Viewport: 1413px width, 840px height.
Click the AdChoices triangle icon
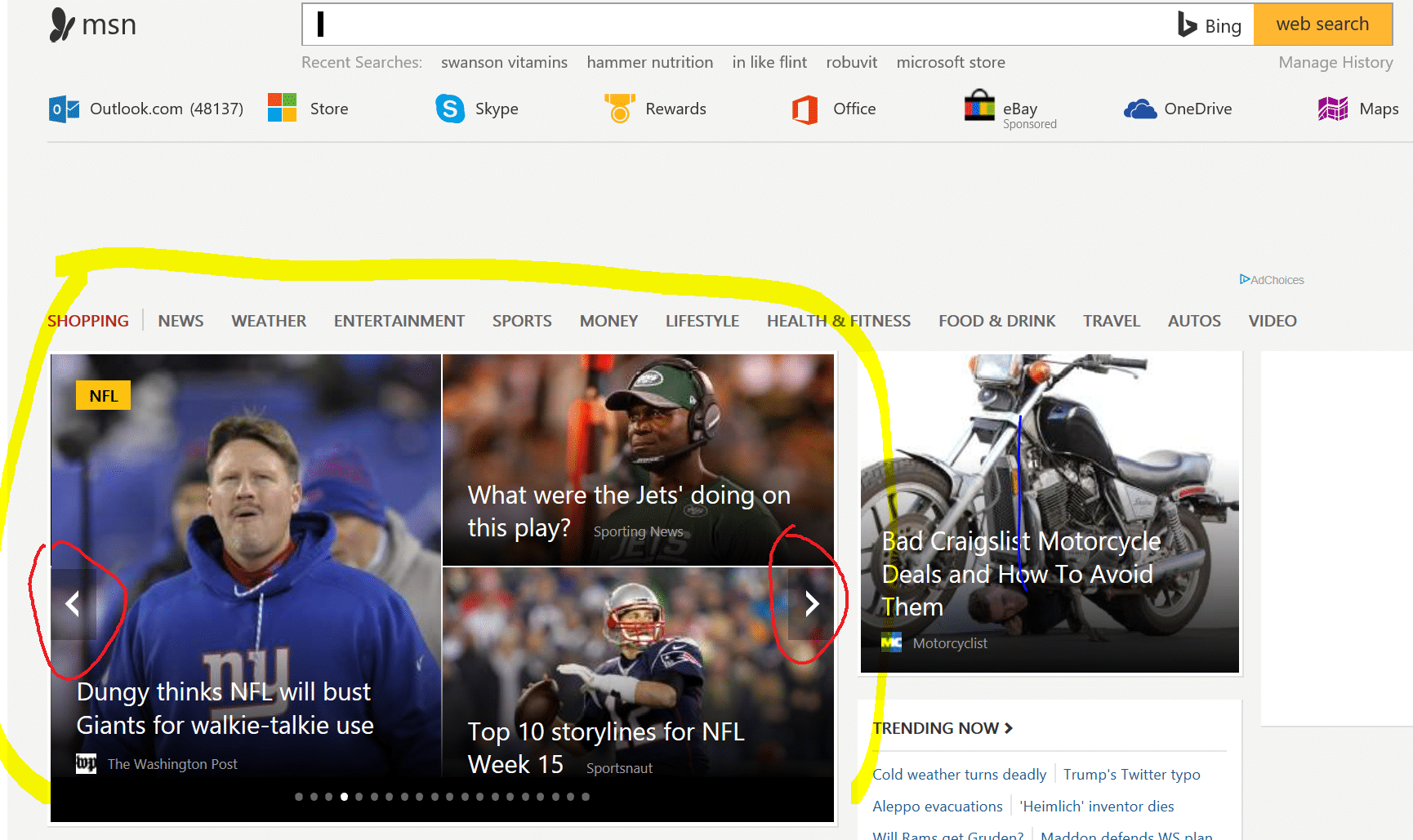pos(1245,279)
